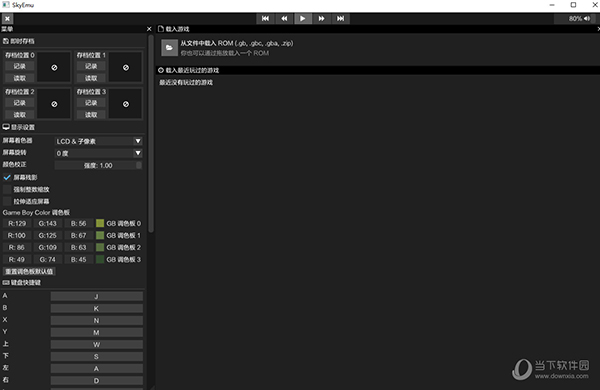Click G:125 field of palette 1
The height and width of the screenshot is (390, 600).
tap(47, 235)
